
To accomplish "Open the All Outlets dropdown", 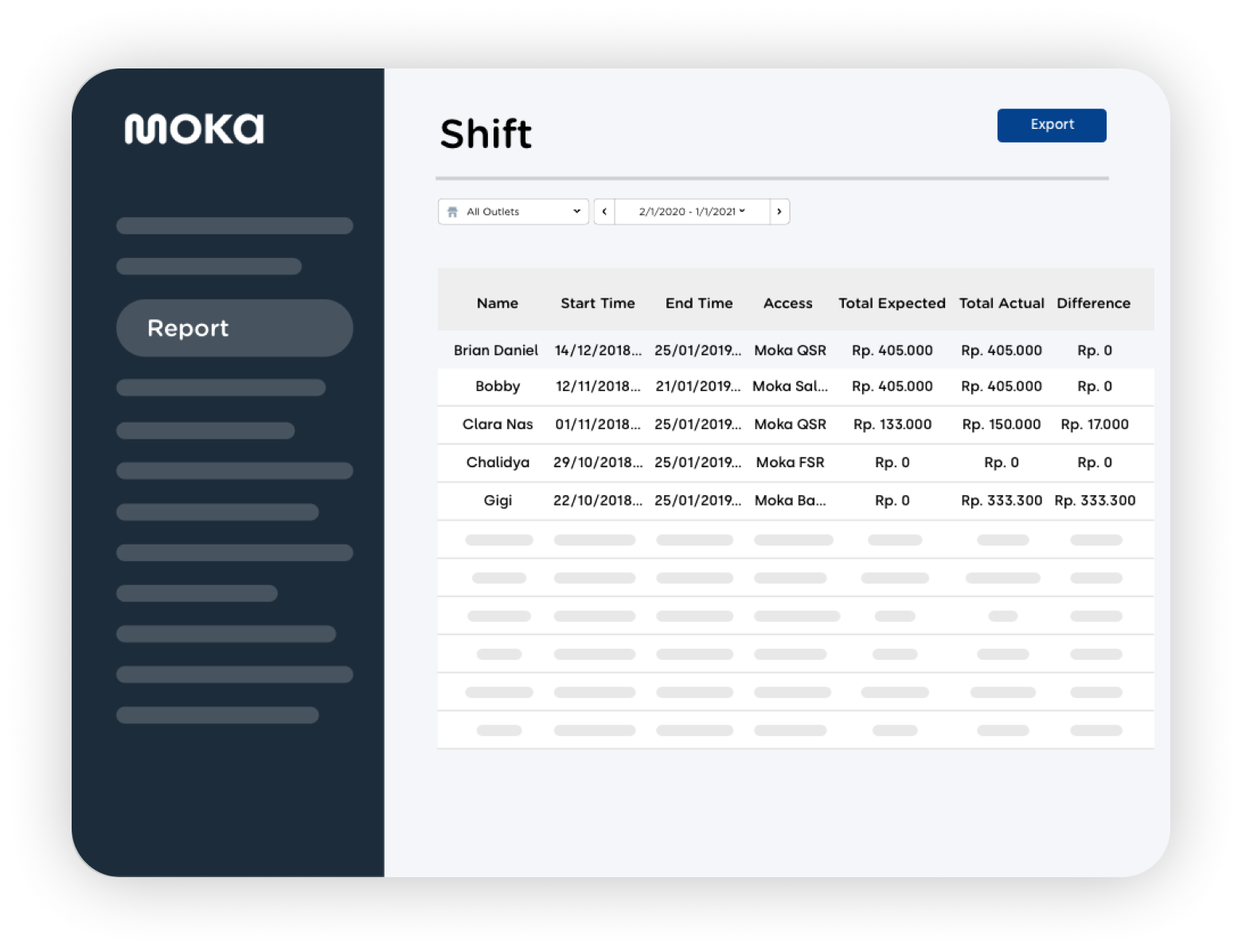I will (514, 212).
